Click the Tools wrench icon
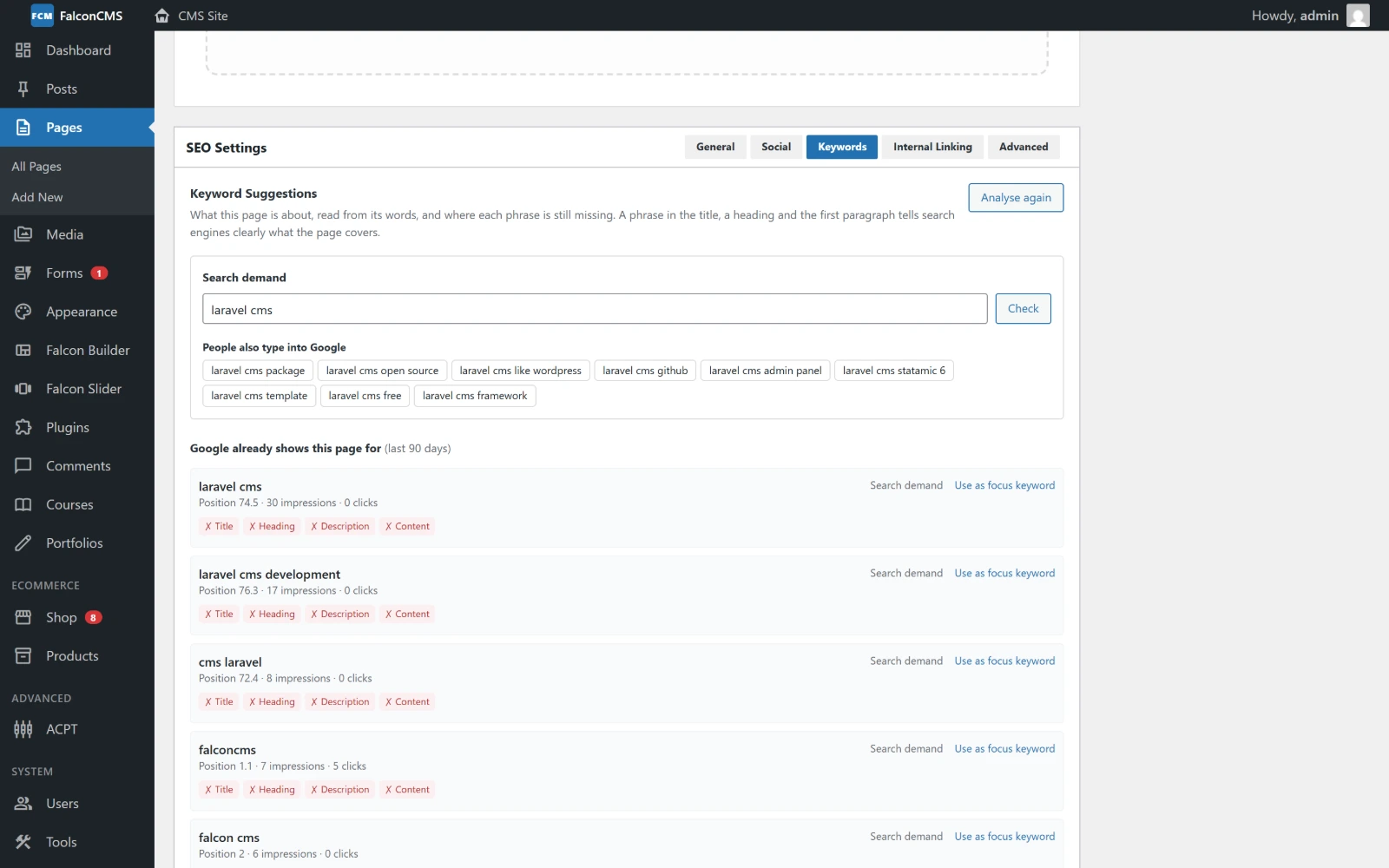Screen dimensions: 1389x868 point(23,842)
